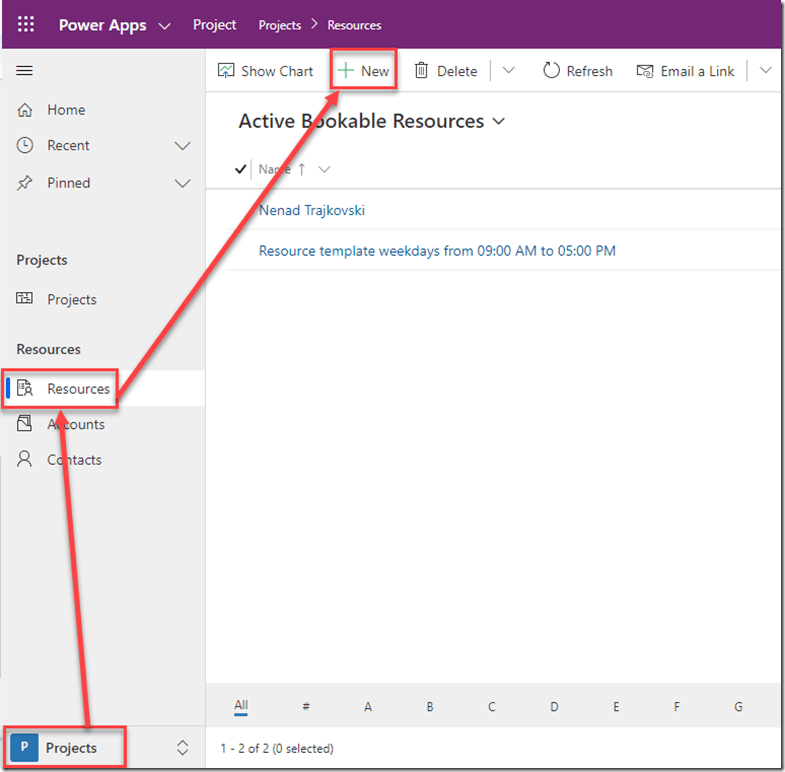This screenshot has height=772, width=785.
Task: Expand the Recent section chevron
Action: coord(182,146)
